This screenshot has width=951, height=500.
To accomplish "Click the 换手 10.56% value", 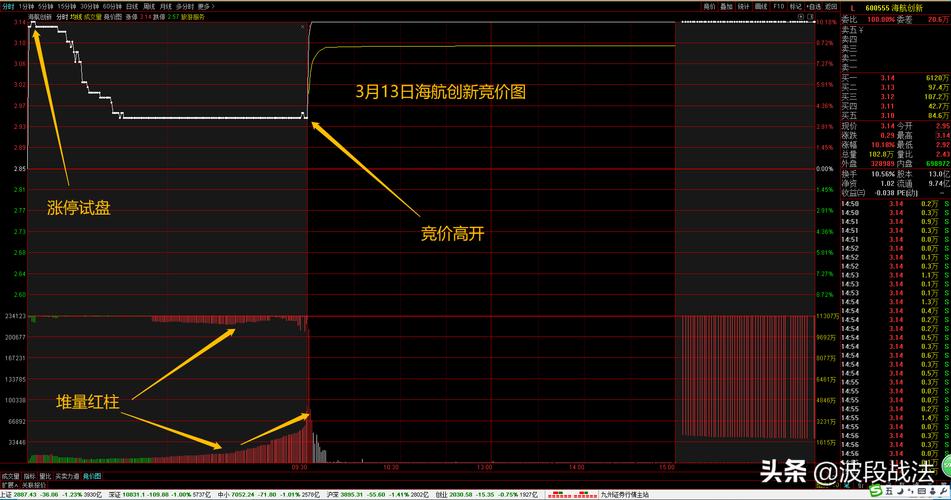I will coord(882,174).
